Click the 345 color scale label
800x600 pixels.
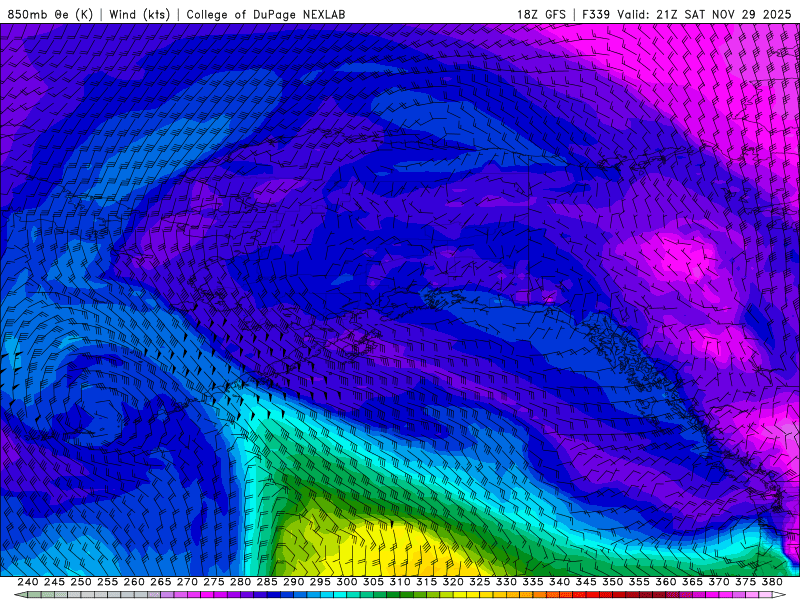pos(586,582)
